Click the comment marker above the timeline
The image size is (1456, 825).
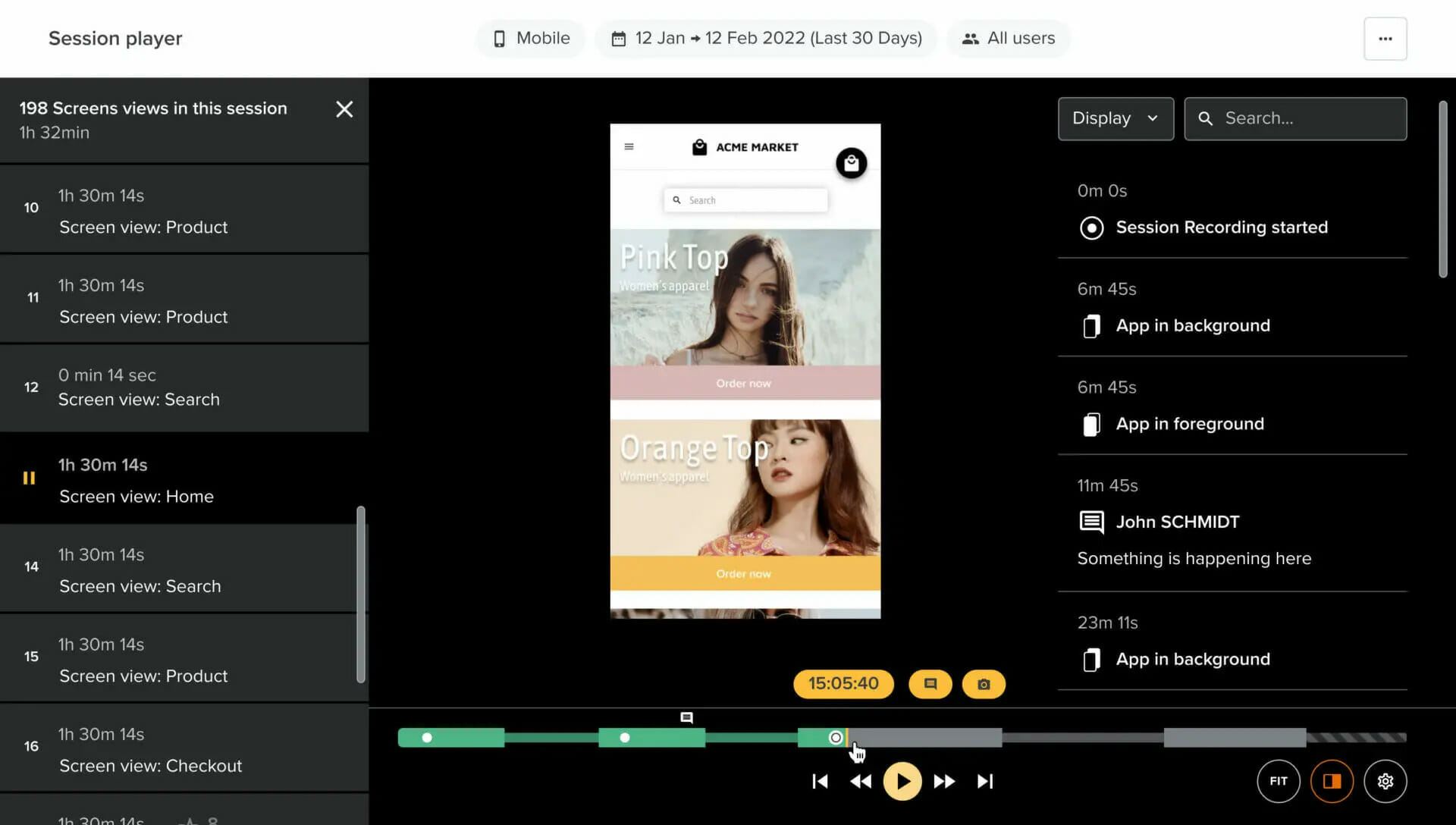pyautogui.click(x=686, y=717)
